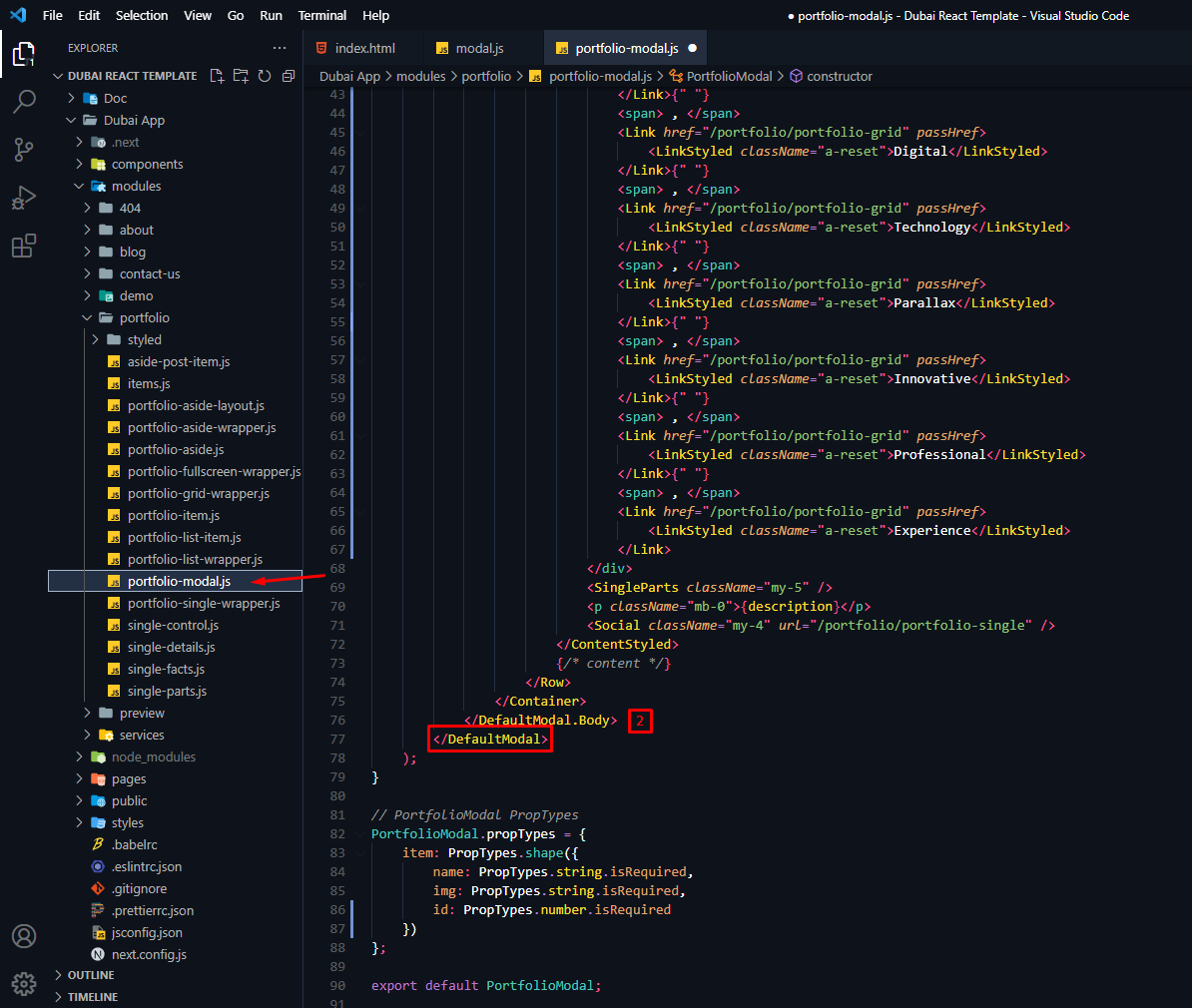Expand the node_modules folder

click(153, 757)
